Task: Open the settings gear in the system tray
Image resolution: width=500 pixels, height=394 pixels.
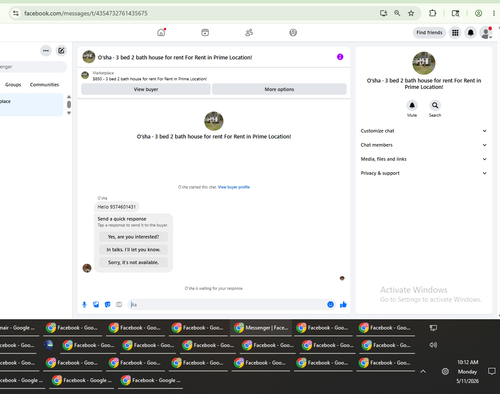Action: pos(445,371)
